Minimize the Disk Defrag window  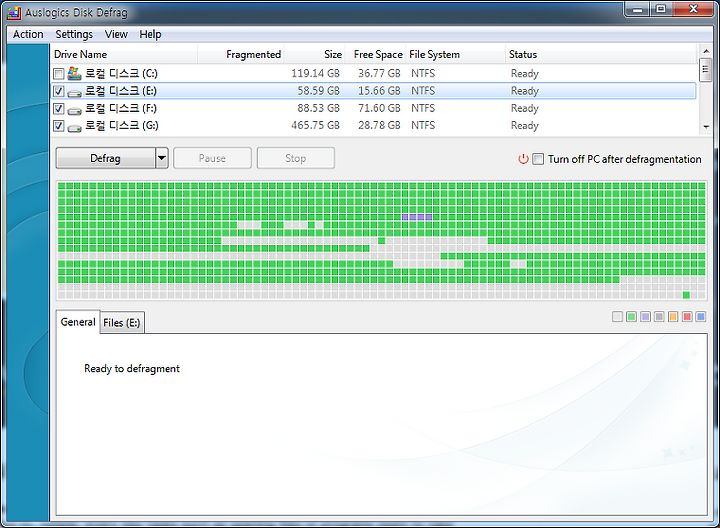(637, 9)
